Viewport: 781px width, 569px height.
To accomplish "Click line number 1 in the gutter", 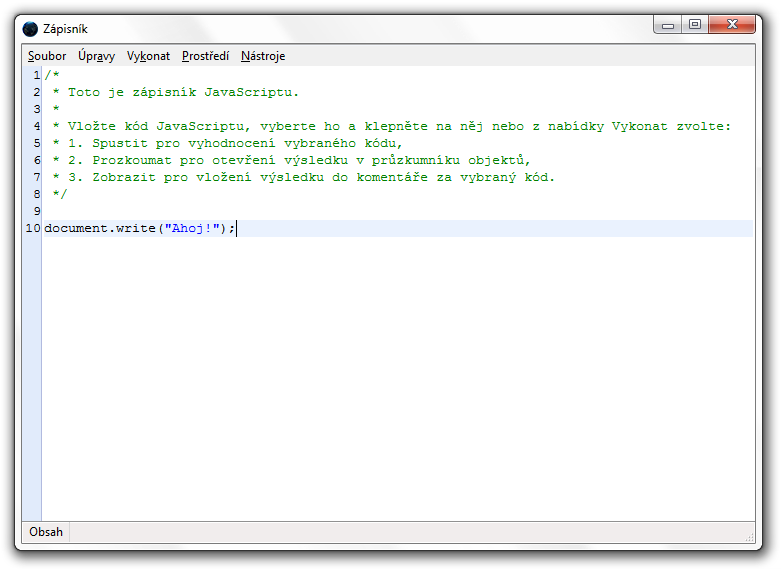I will point(36,75).
